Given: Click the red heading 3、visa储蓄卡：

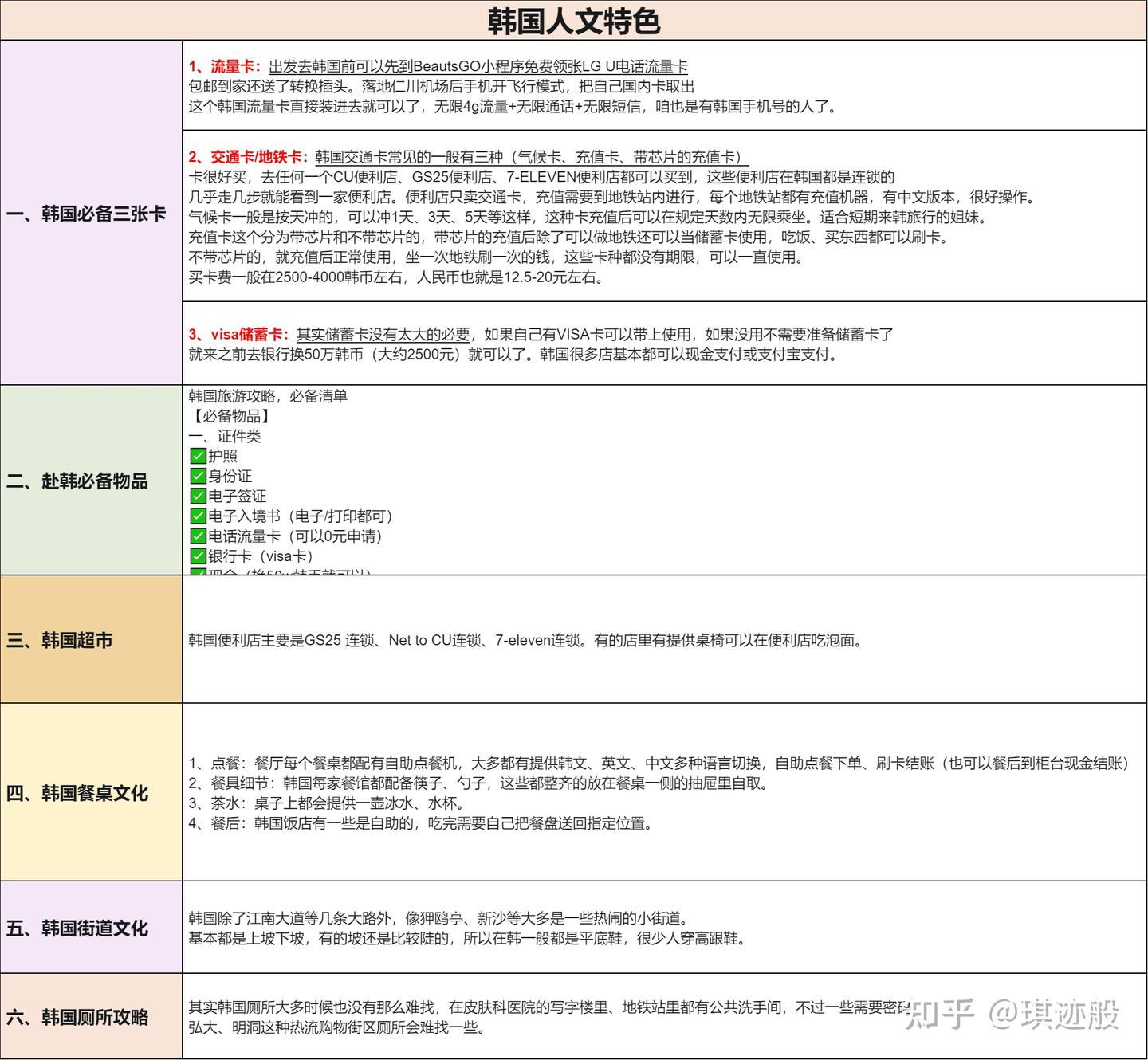Looking at the screenshot, I should pos(239,335).
